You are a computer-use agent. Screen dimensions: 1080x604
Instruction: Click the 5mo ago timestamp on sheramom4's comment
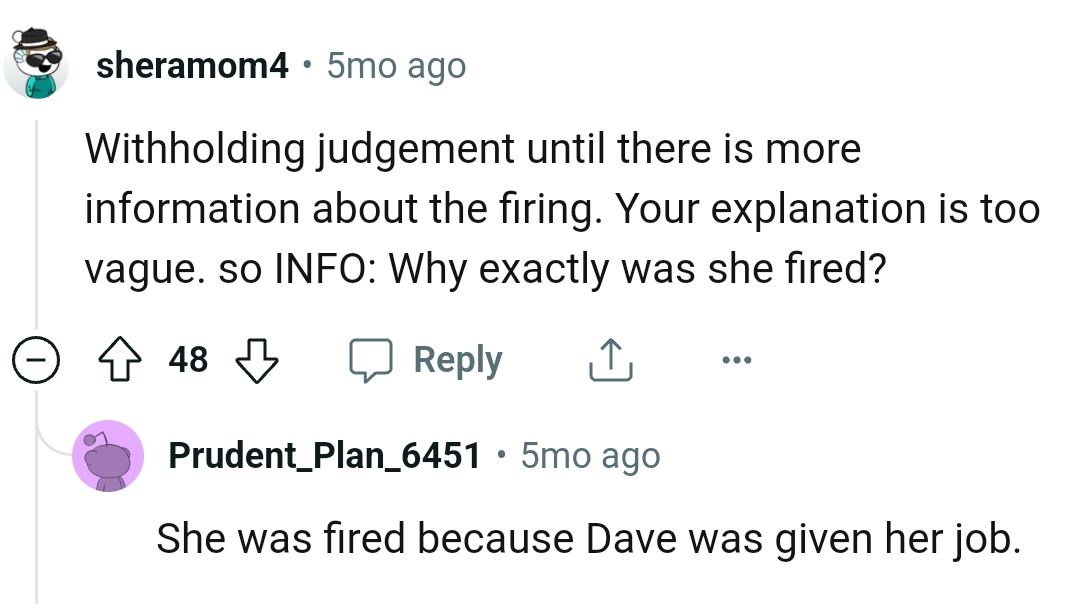tap(395, 65)
